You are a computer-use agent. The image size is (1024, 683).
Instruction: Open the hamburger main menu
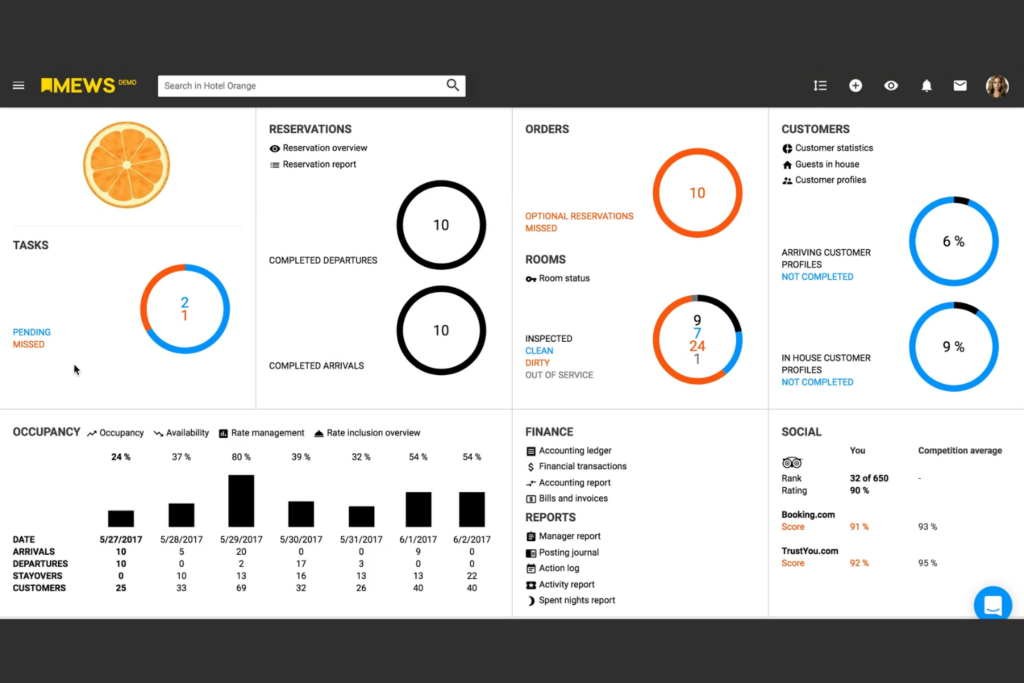(x=18, y=86)
